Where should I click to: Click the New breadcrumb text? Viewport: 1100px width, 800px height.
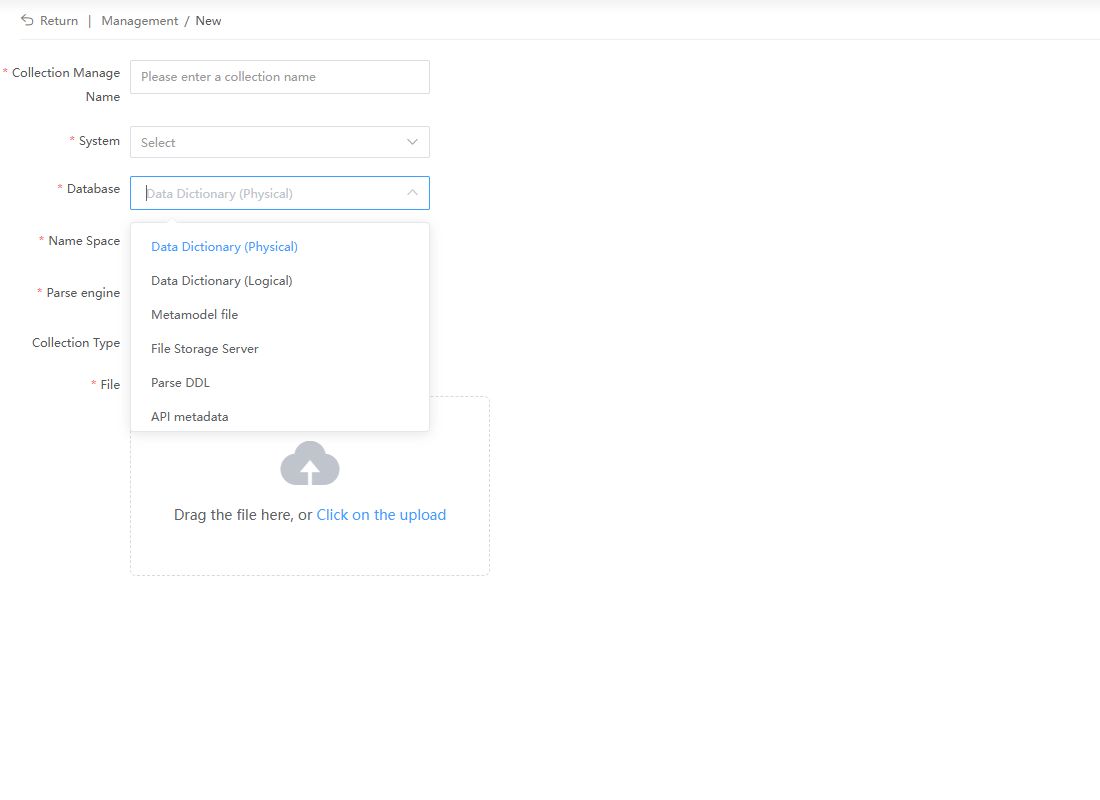point(208,21)
